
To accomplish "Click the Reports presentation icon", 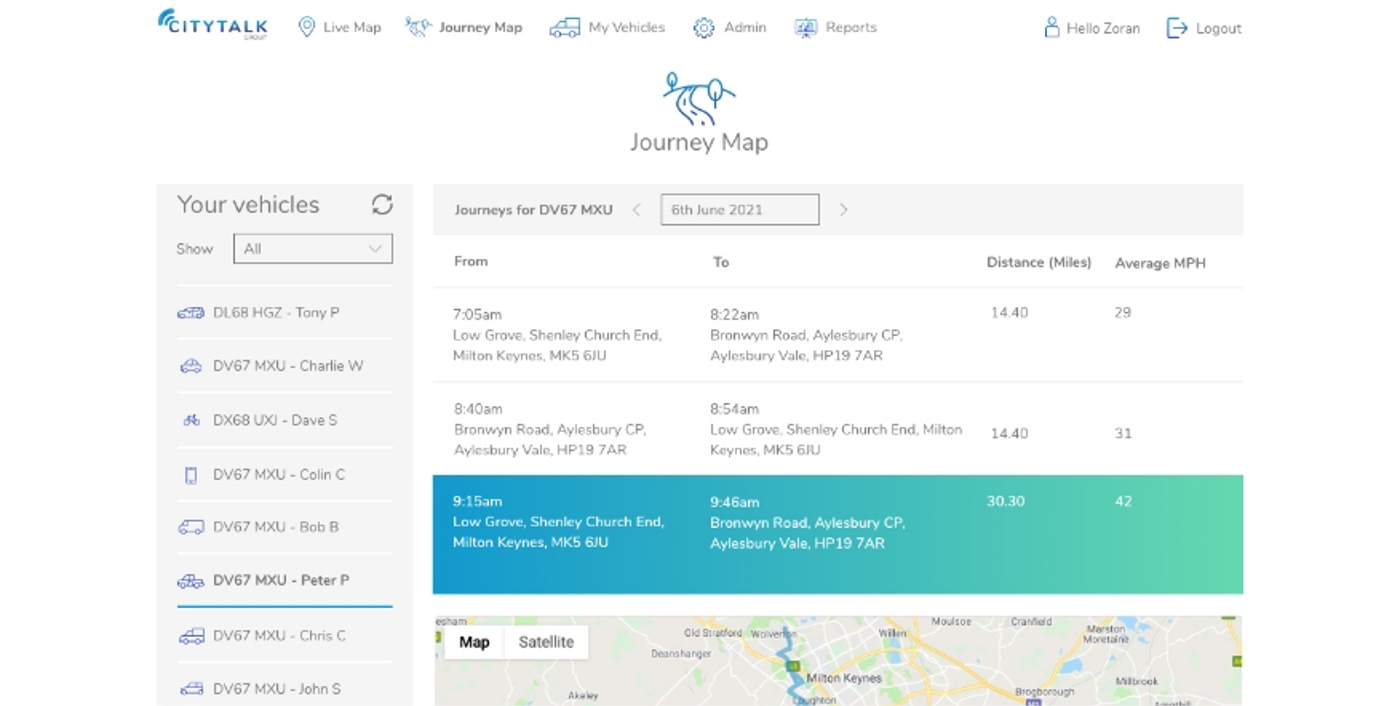I will point(806,28).
